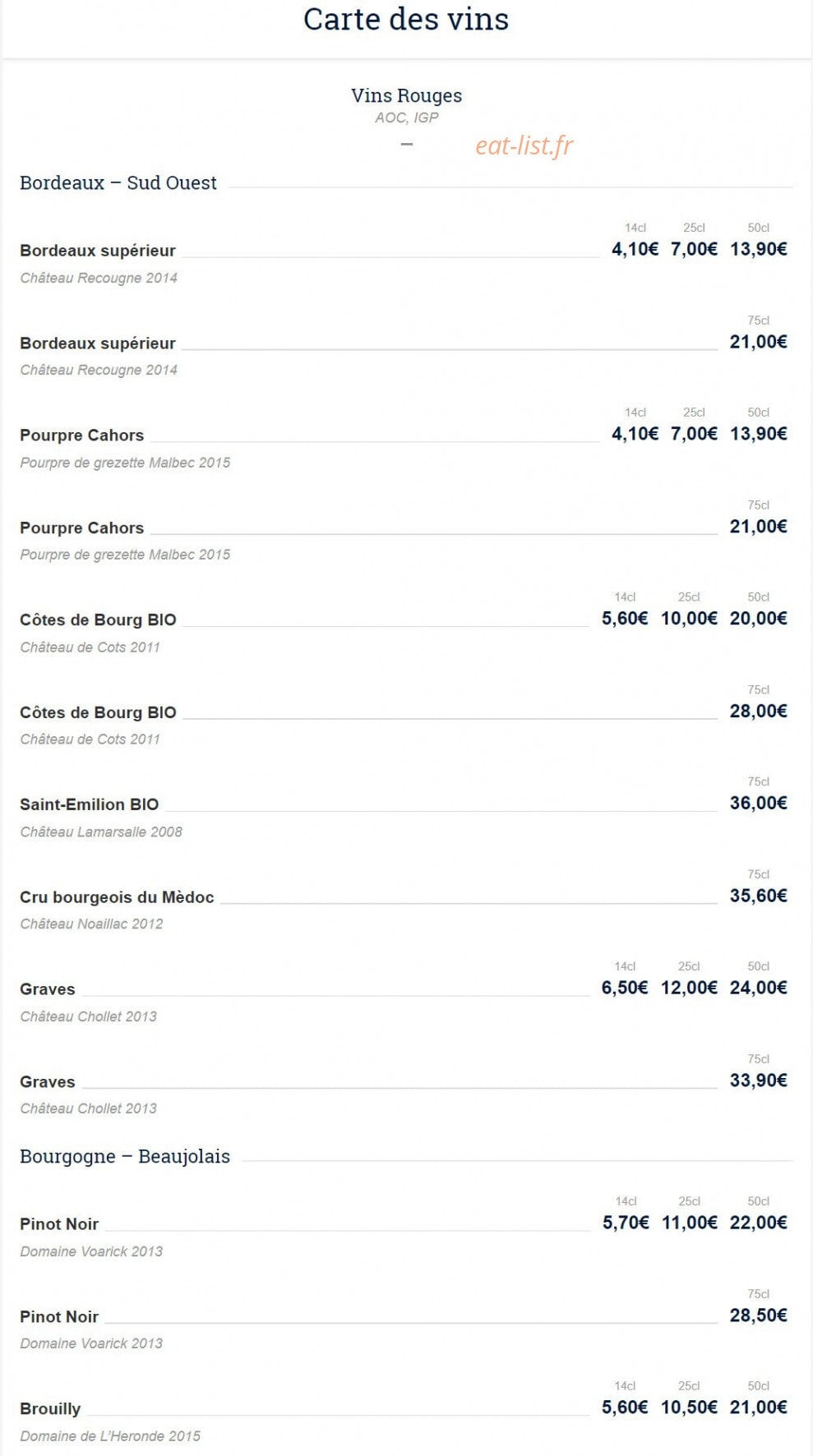Click the Carte des vins page title

click(x=406, y=19)
